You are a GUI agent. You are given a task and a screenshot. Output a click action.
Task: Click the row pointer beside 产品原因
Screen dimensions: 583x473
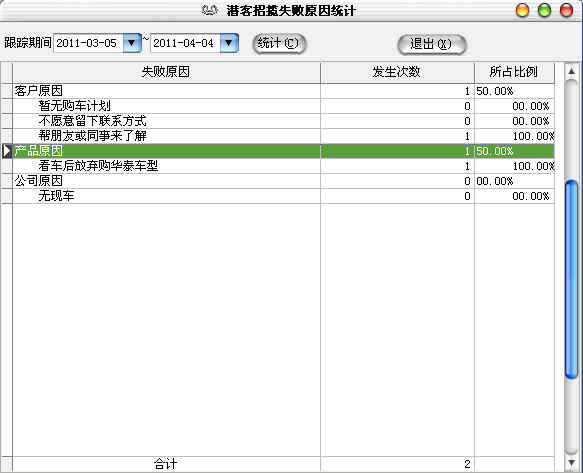point(7,151)
